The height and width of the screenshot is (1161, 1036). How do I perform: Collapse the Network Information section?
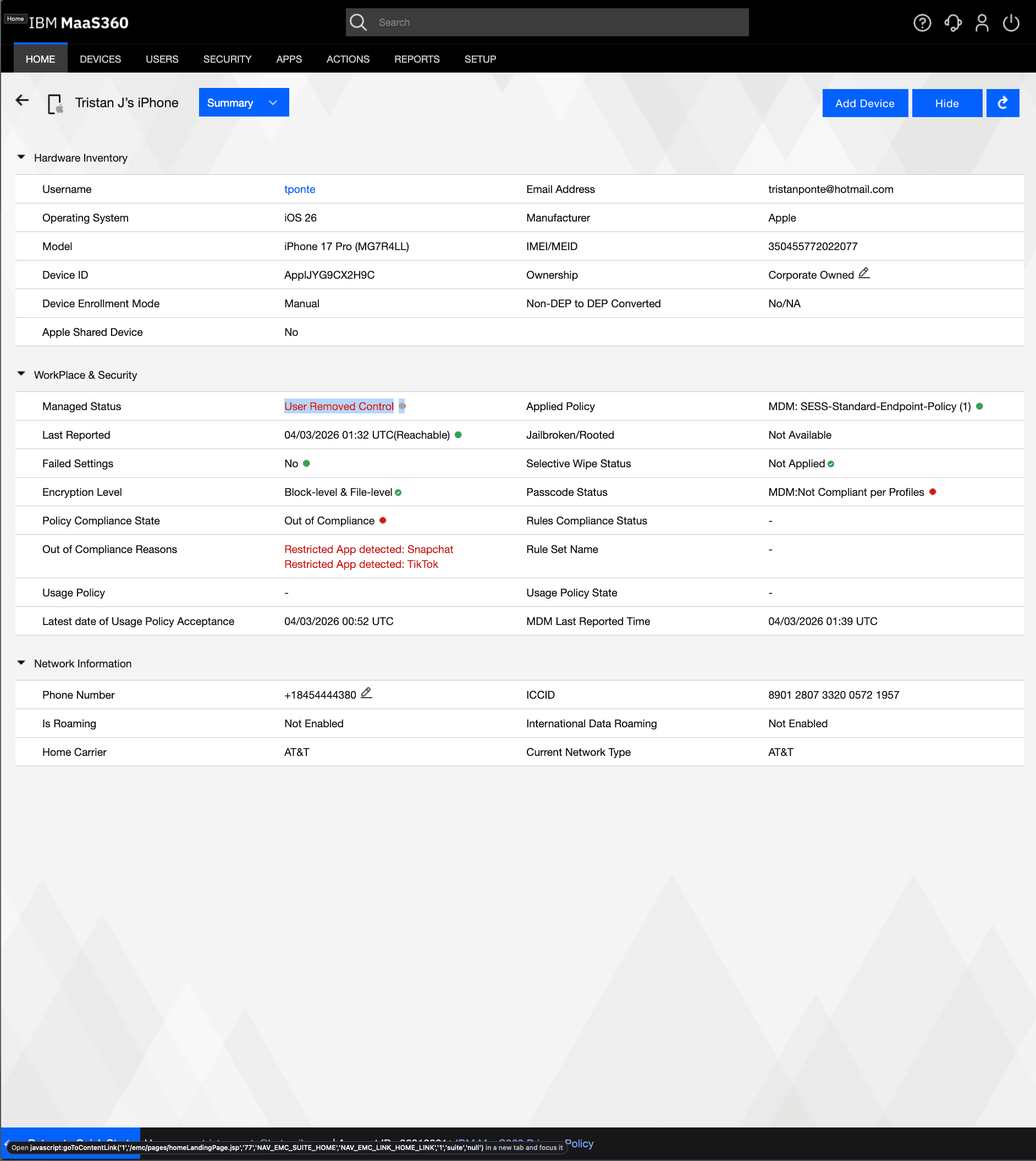coord(21,662)
